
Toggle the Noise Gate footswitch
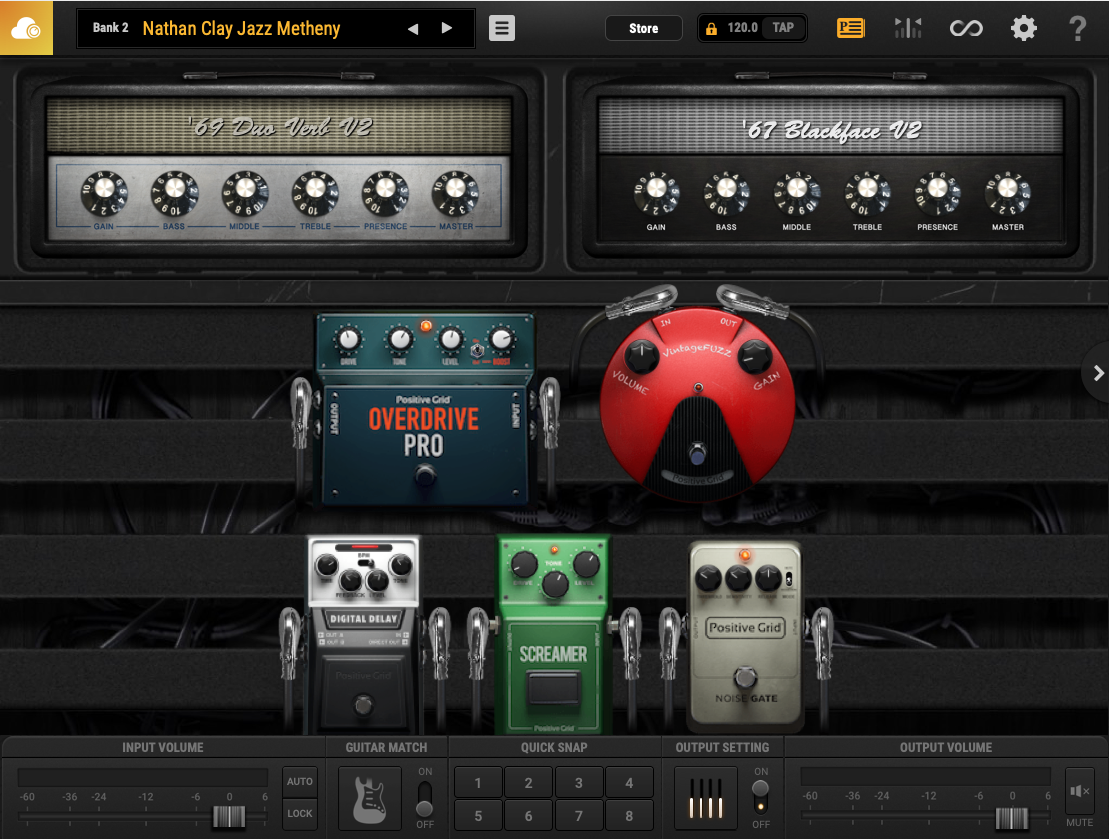click(x=745, y=677)
